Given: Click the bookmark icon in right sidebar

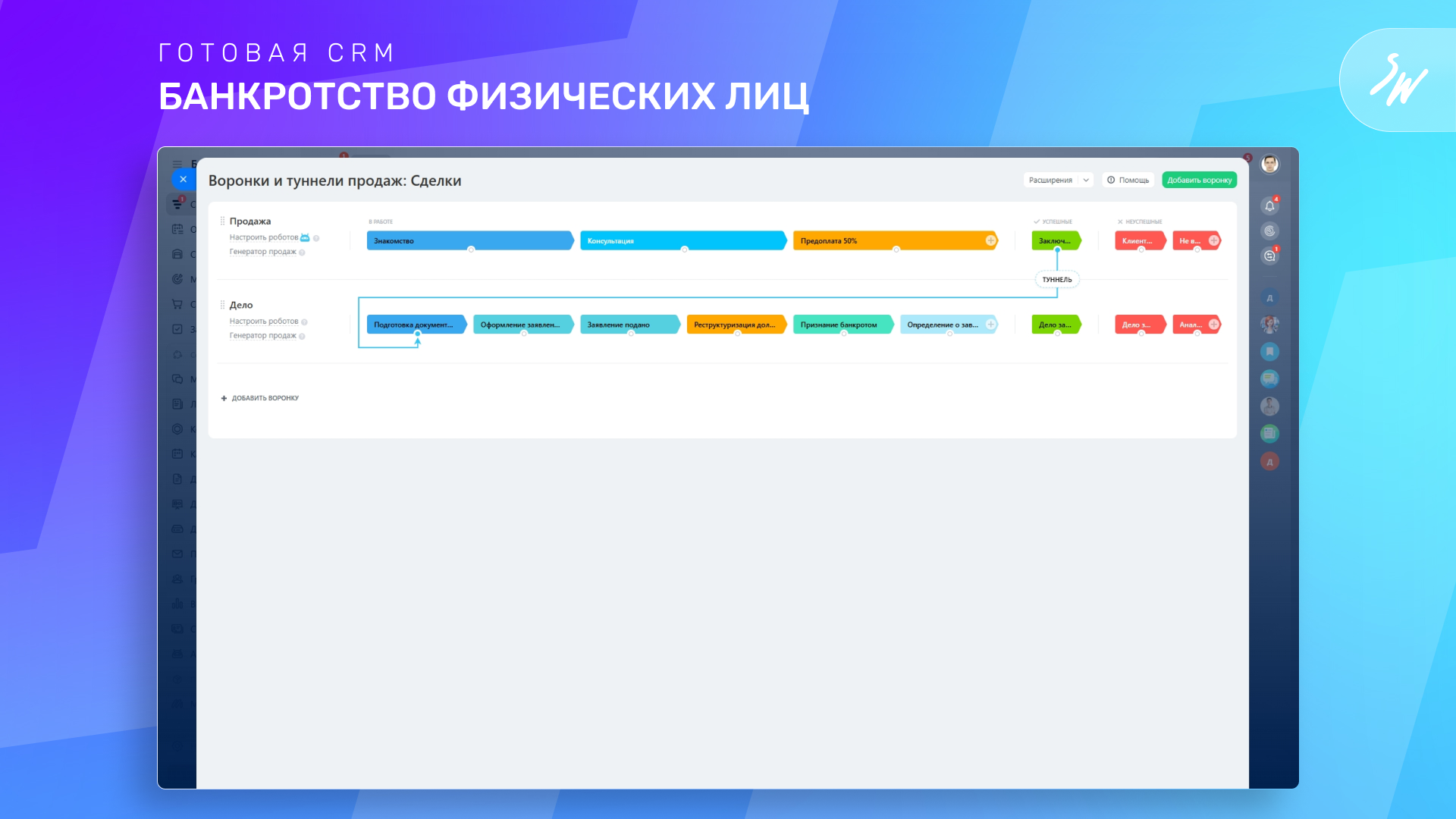Looking at the screenshot, I should (1269, 352).
